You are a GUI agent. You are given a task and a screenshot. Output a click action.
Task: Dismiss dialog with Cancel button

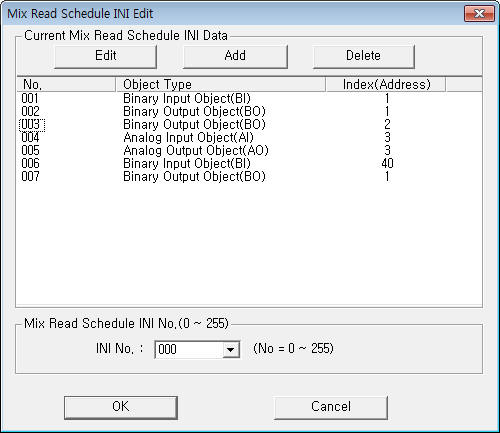tap(331, 407)
